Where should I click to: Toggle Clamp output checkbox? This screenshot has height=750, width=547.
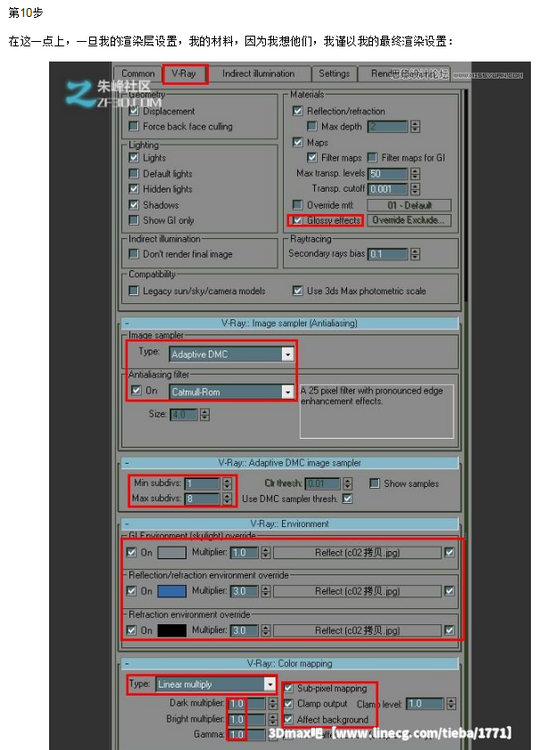[288, 704]
